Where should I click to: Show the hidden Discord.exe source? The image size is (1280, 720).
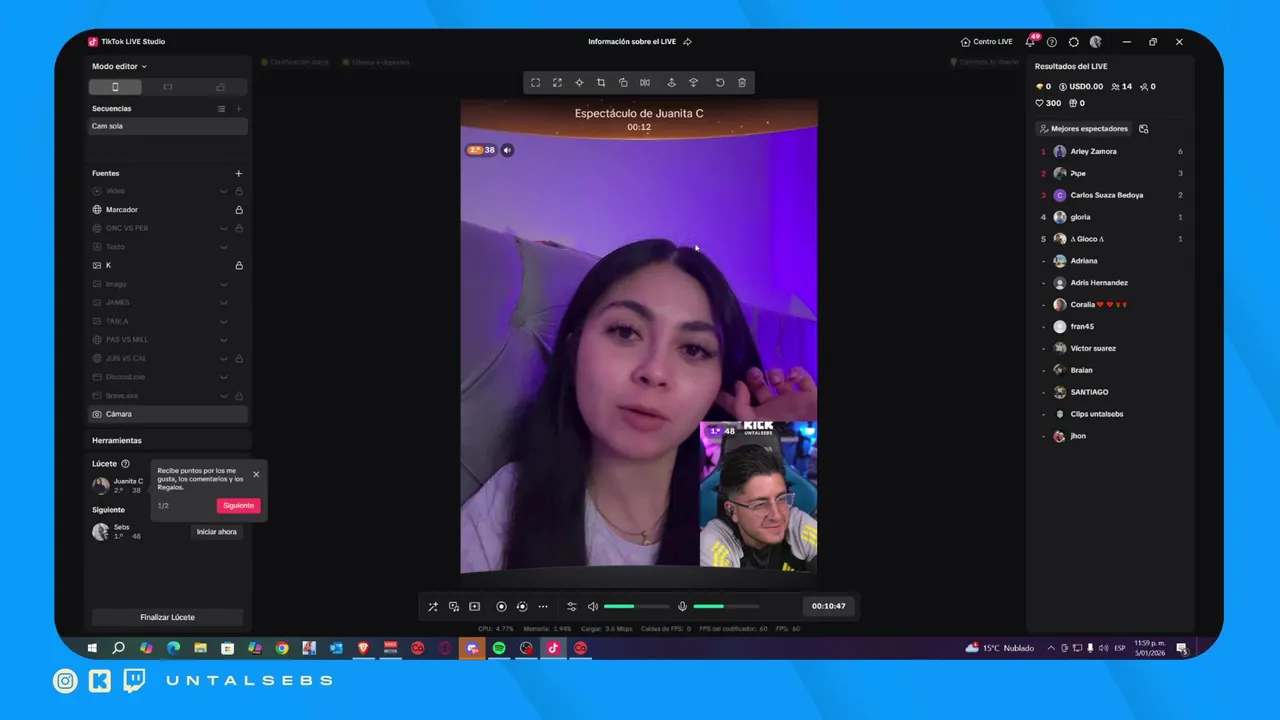pos(224,376)
